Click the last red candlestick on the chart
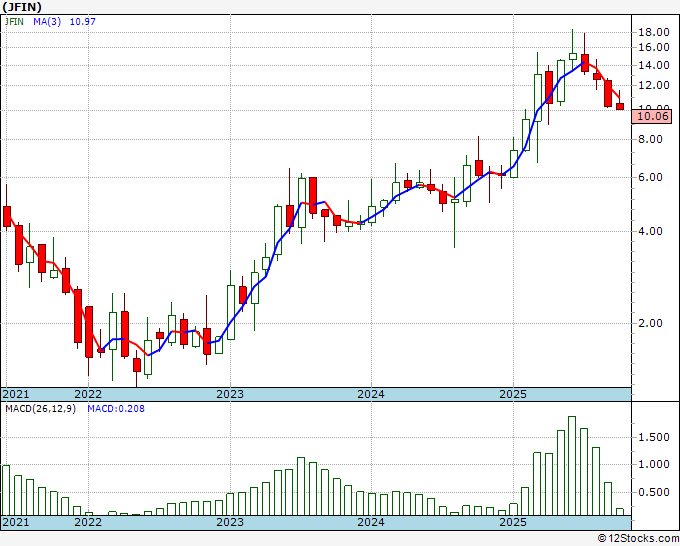The height and width of the screenshot is (546, 680). point(620,107)
